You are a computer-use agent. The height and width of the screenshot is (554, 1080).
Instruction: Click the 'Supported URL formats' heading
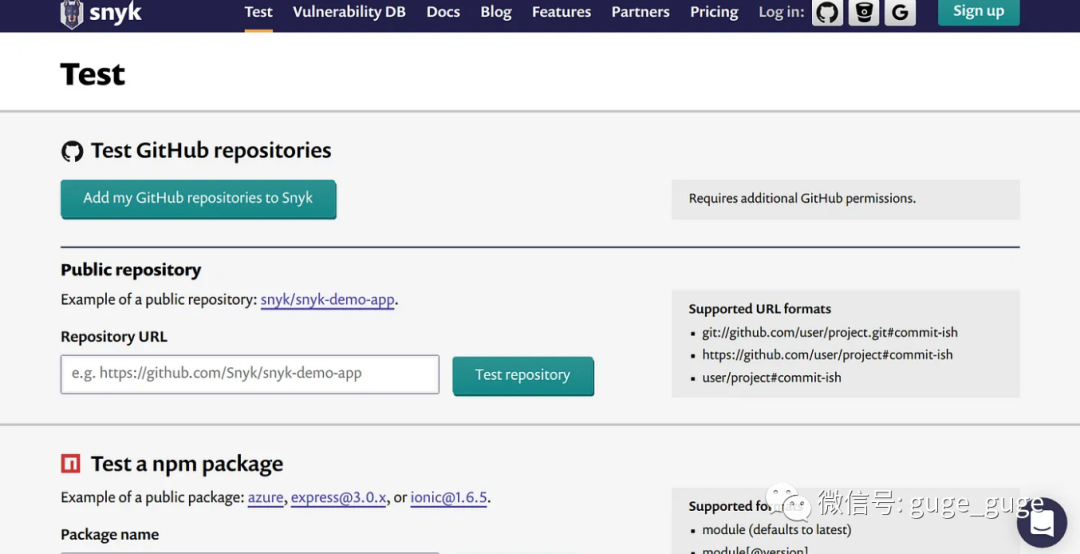coord(760,309)
